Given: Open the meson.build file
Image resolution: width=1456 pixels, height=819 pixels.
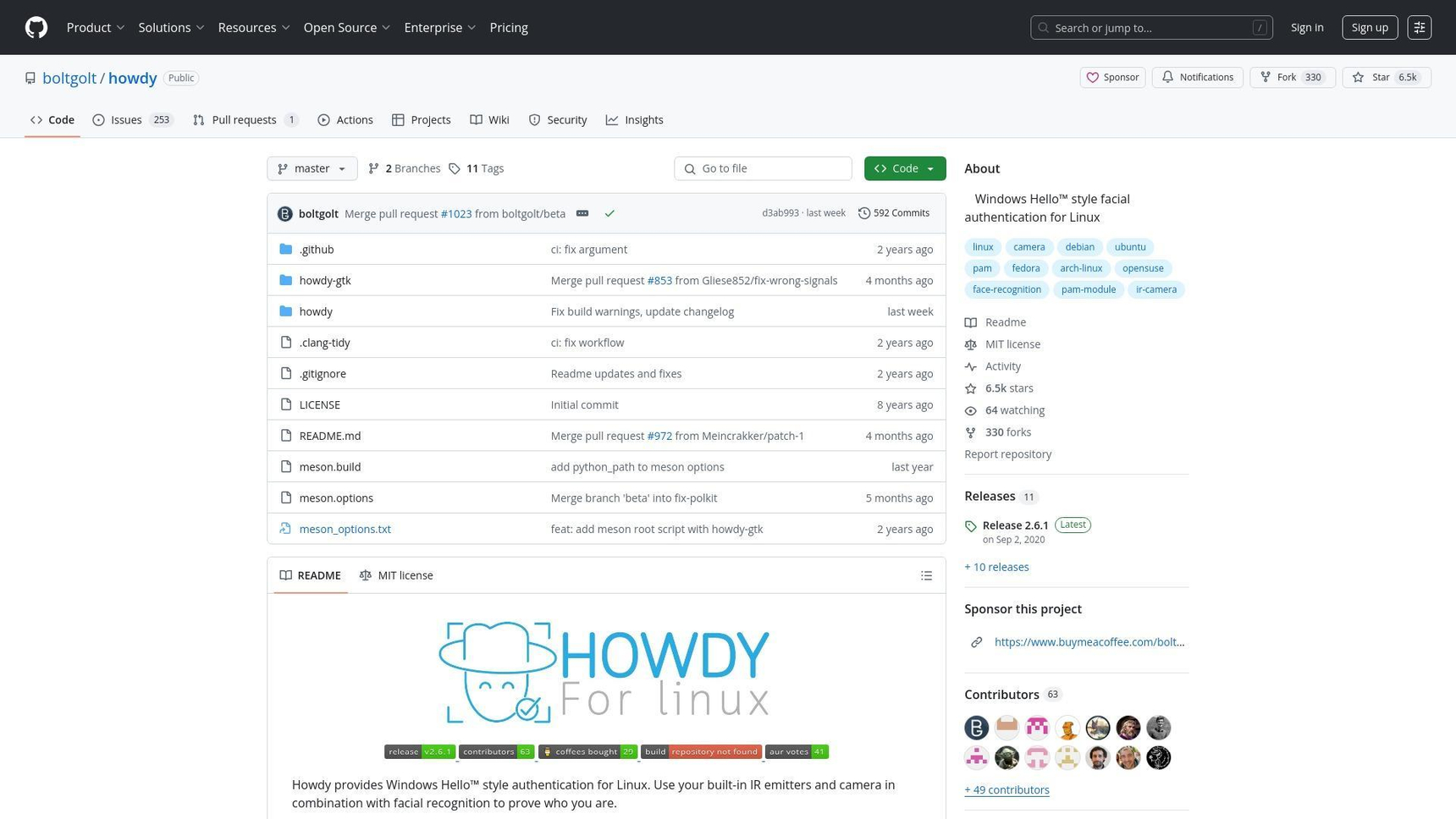Looking at the screenshot, I should (x=330, y=467).
